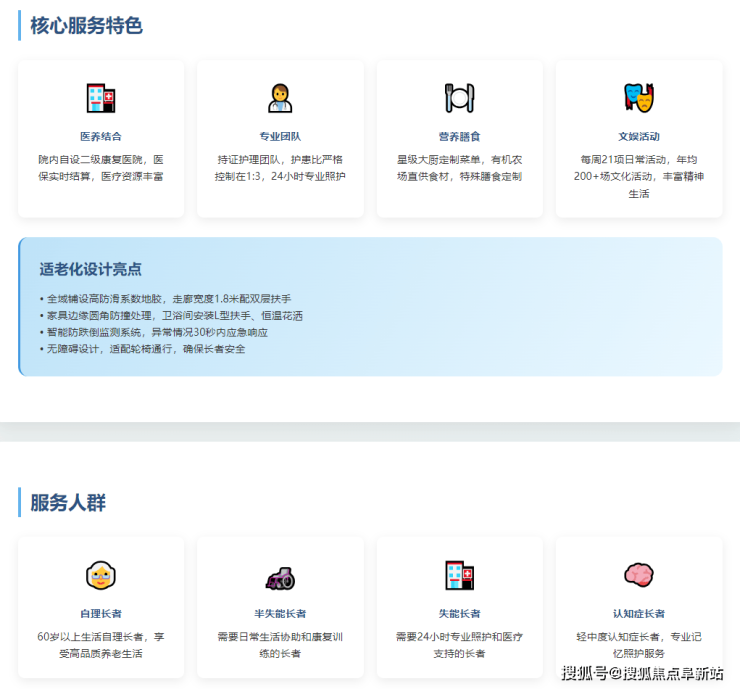This screenshot has width=740, height=689.
Task: Click the 认知症长者 card title
Action: click(x=638, y=613)
